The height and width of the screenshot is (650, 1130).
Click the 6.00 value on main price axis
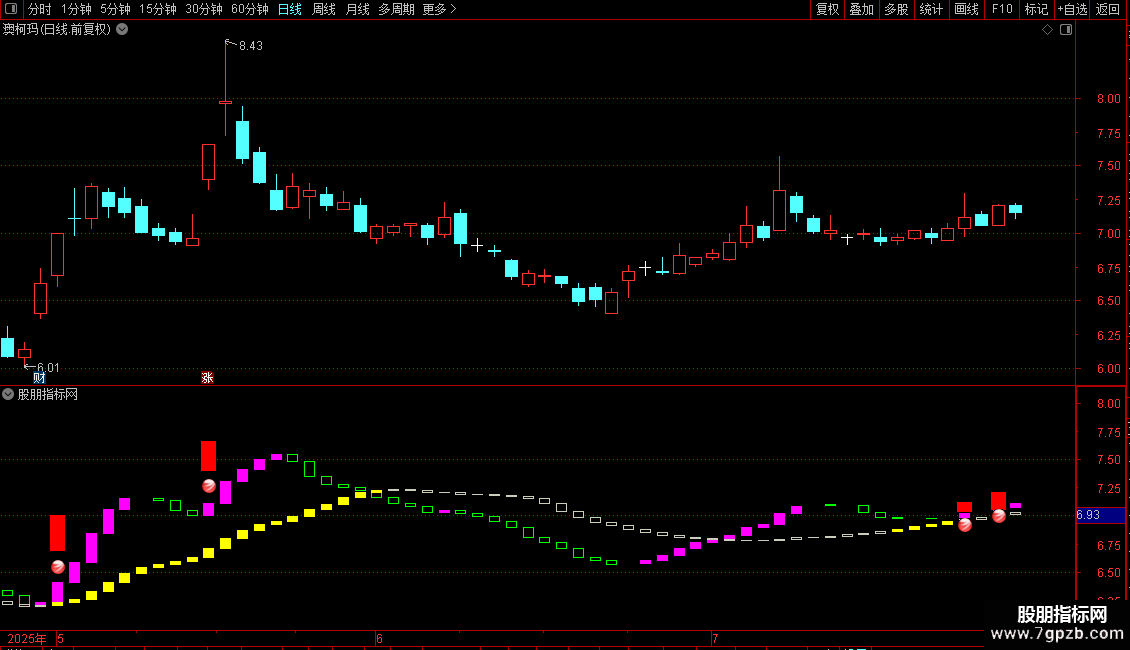click(x=1108, y=368)
